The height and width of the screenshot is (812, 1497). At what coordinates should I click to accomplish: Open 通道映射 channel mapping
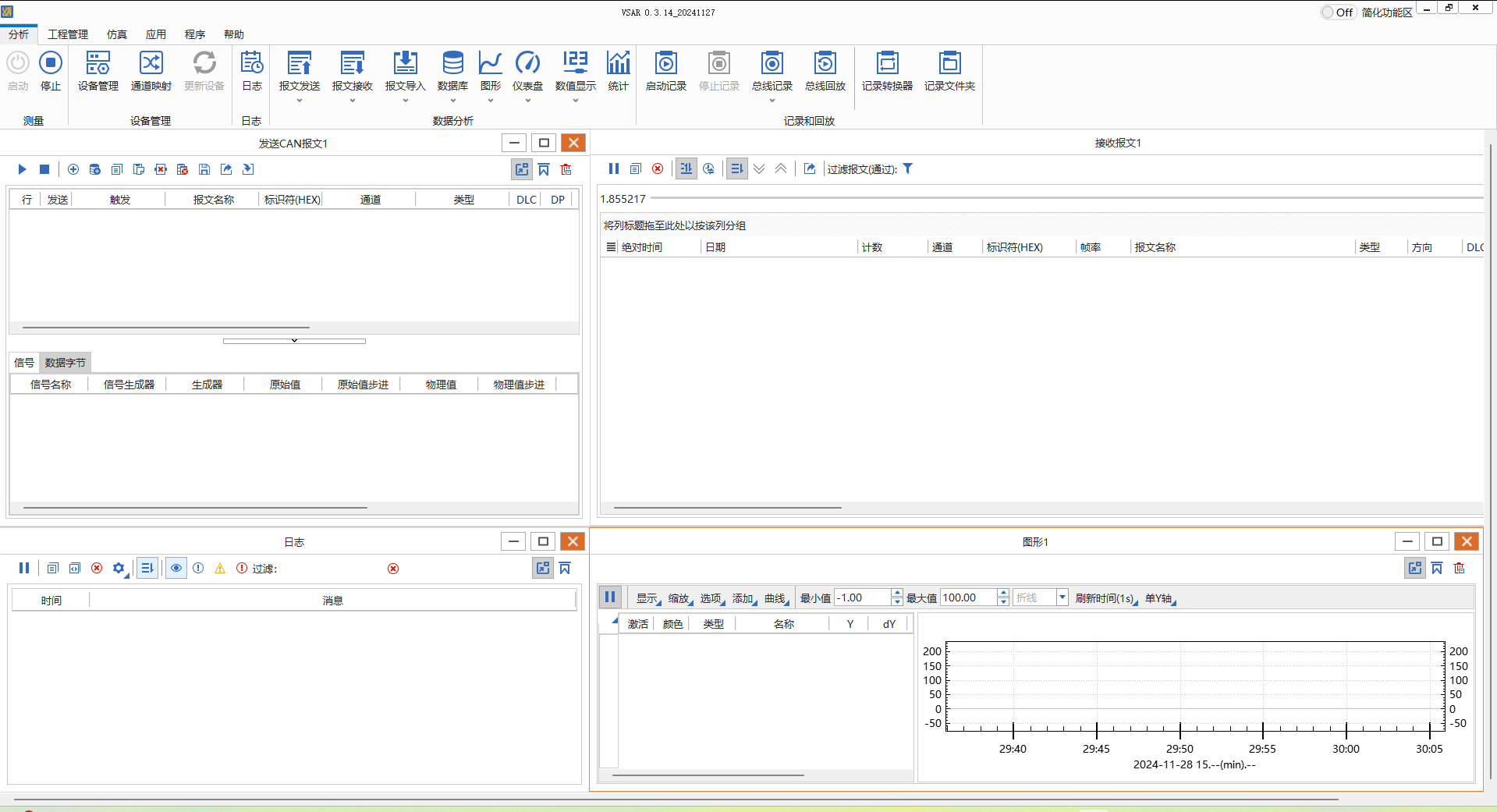151,71
